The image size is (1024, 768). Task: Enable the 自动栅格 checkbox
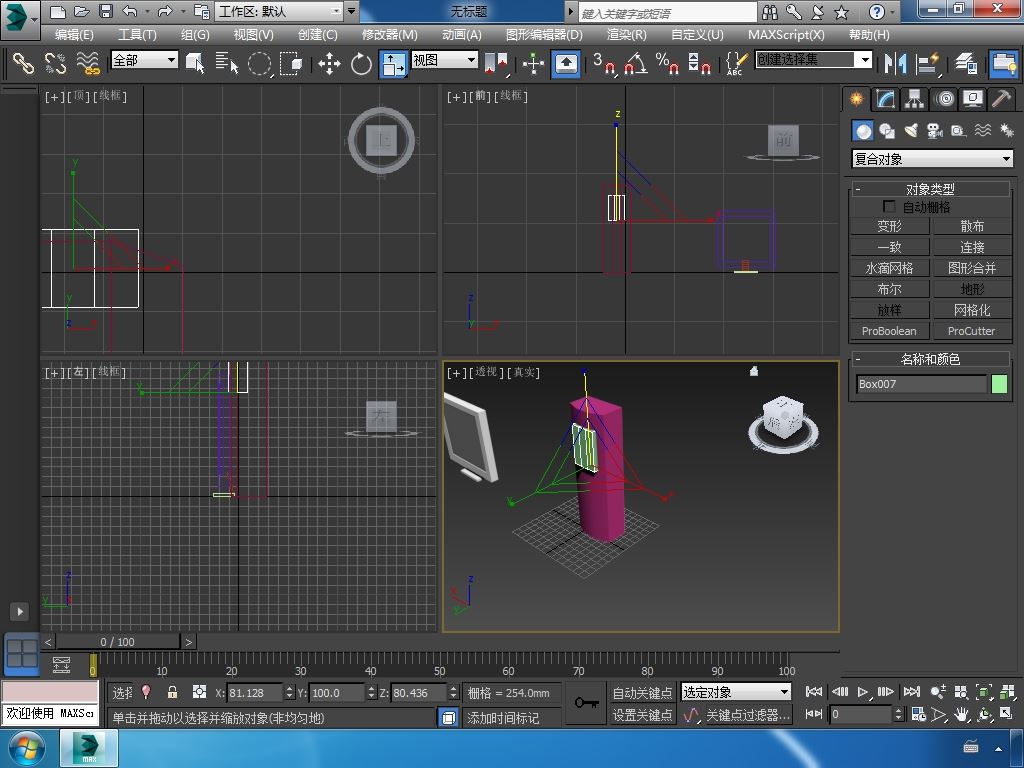889,207
